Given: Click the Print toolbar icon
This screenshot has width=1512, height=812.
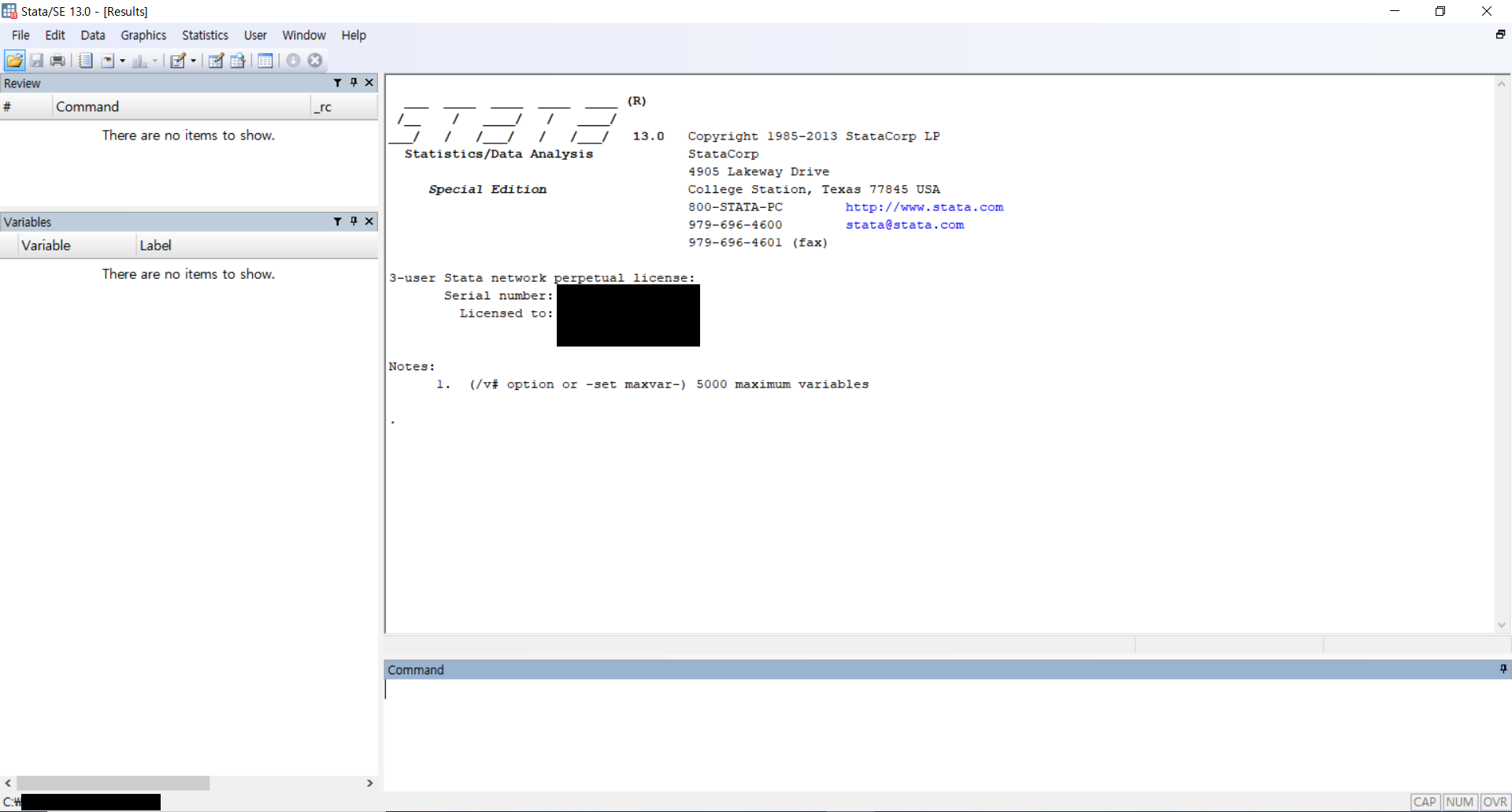Looking at the screenshot, I should pyautogui.click(x=57, y=61).
